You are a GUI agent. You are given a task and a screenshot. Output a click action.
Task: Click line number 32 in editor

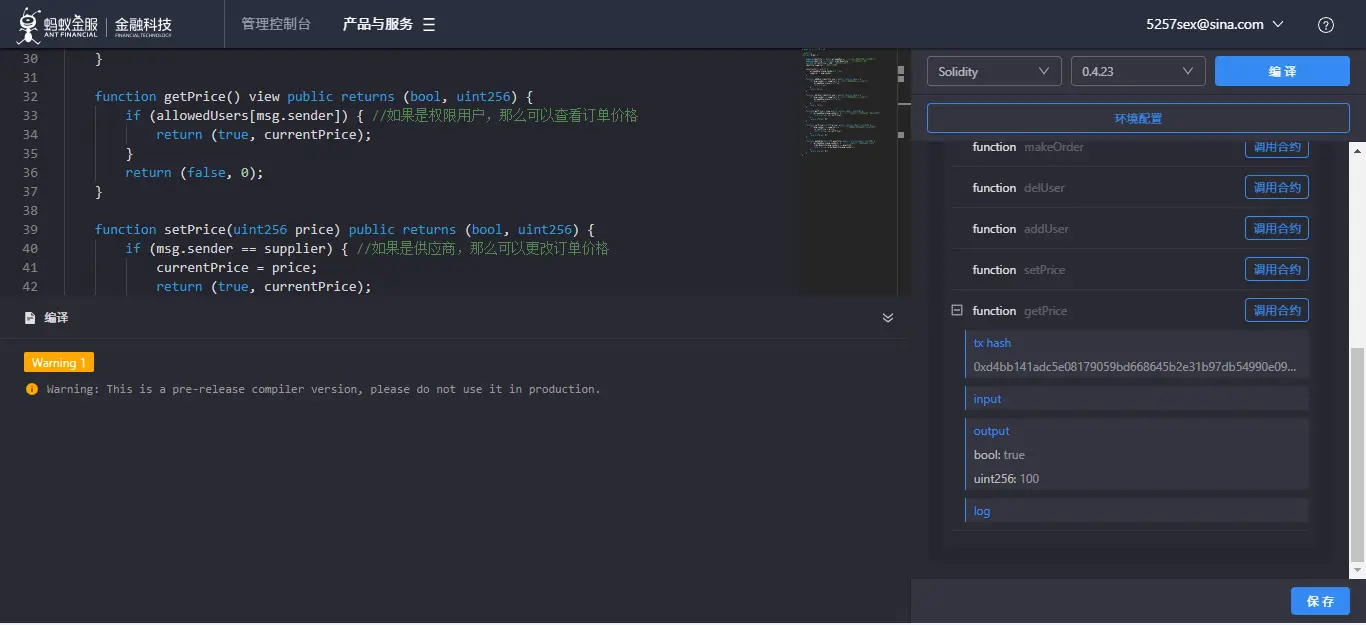(29, 96)
